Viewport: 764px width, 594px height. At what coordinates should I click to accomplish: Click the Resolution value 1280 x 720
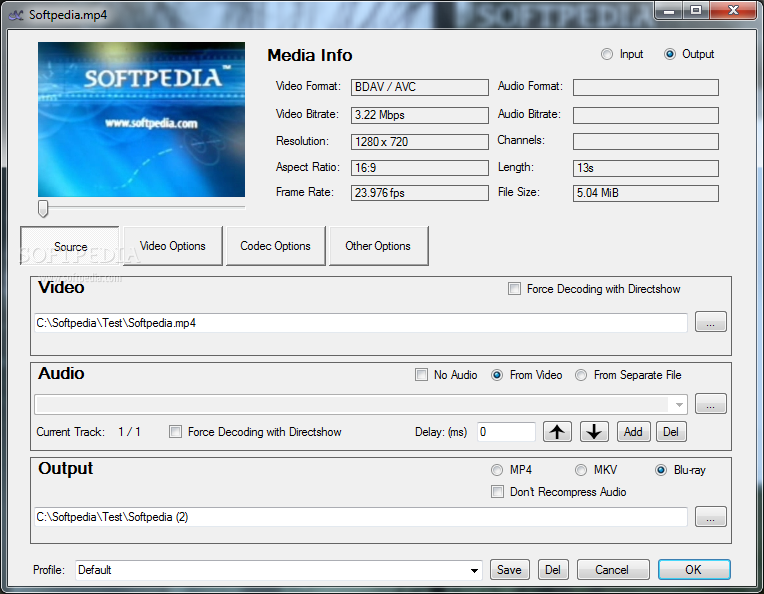tap(420, 142)
